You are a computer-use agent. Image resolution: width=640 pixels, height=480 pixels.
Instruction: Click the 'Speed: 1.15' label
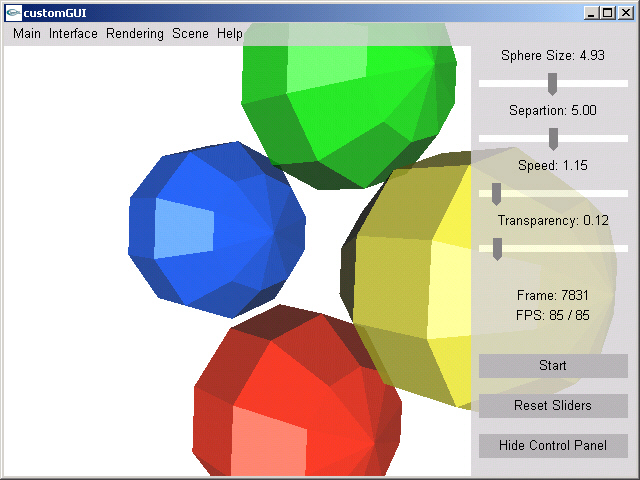coord(553,165)
